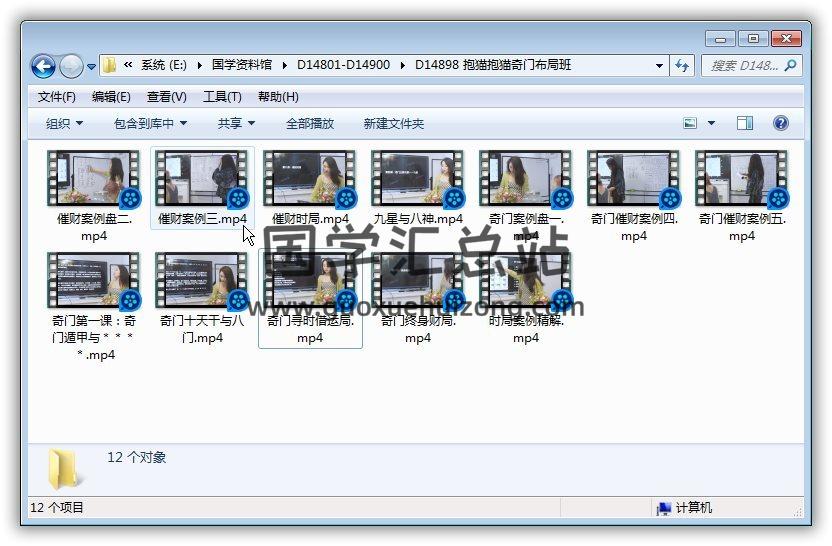Image resolution: width=832 pixels, height=546 pixels.
Task: Select 系统 (E:) in the address path
Action: [x=163, y=65]
